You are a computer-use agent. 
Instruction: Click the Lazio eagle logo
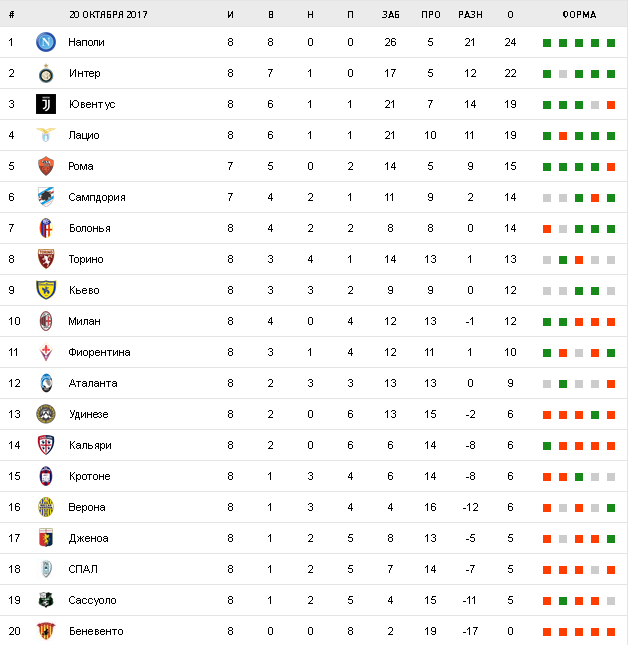click(x=45, y=135)
